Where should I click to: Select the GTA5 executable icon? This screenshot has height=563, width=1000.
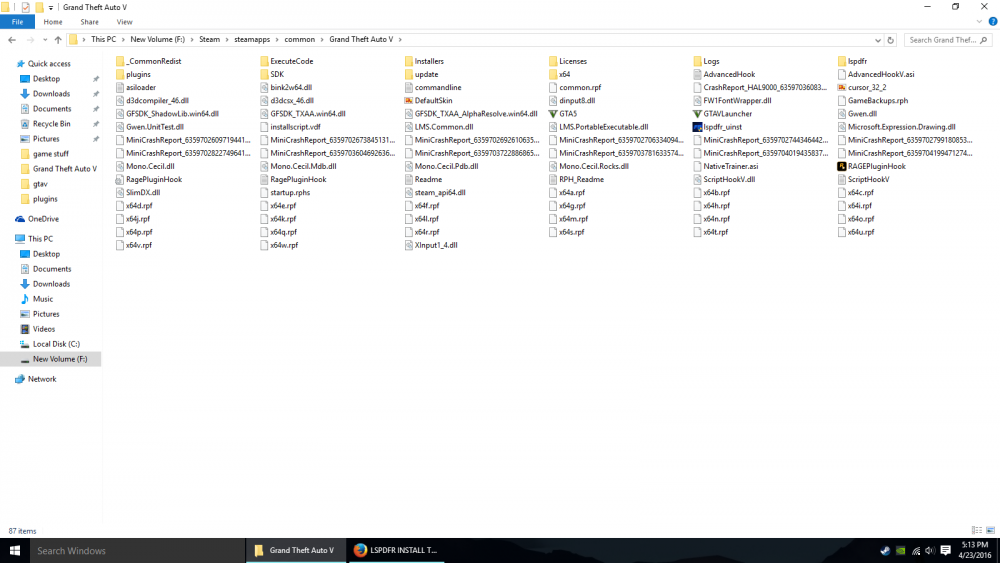[x=553, y=113]
